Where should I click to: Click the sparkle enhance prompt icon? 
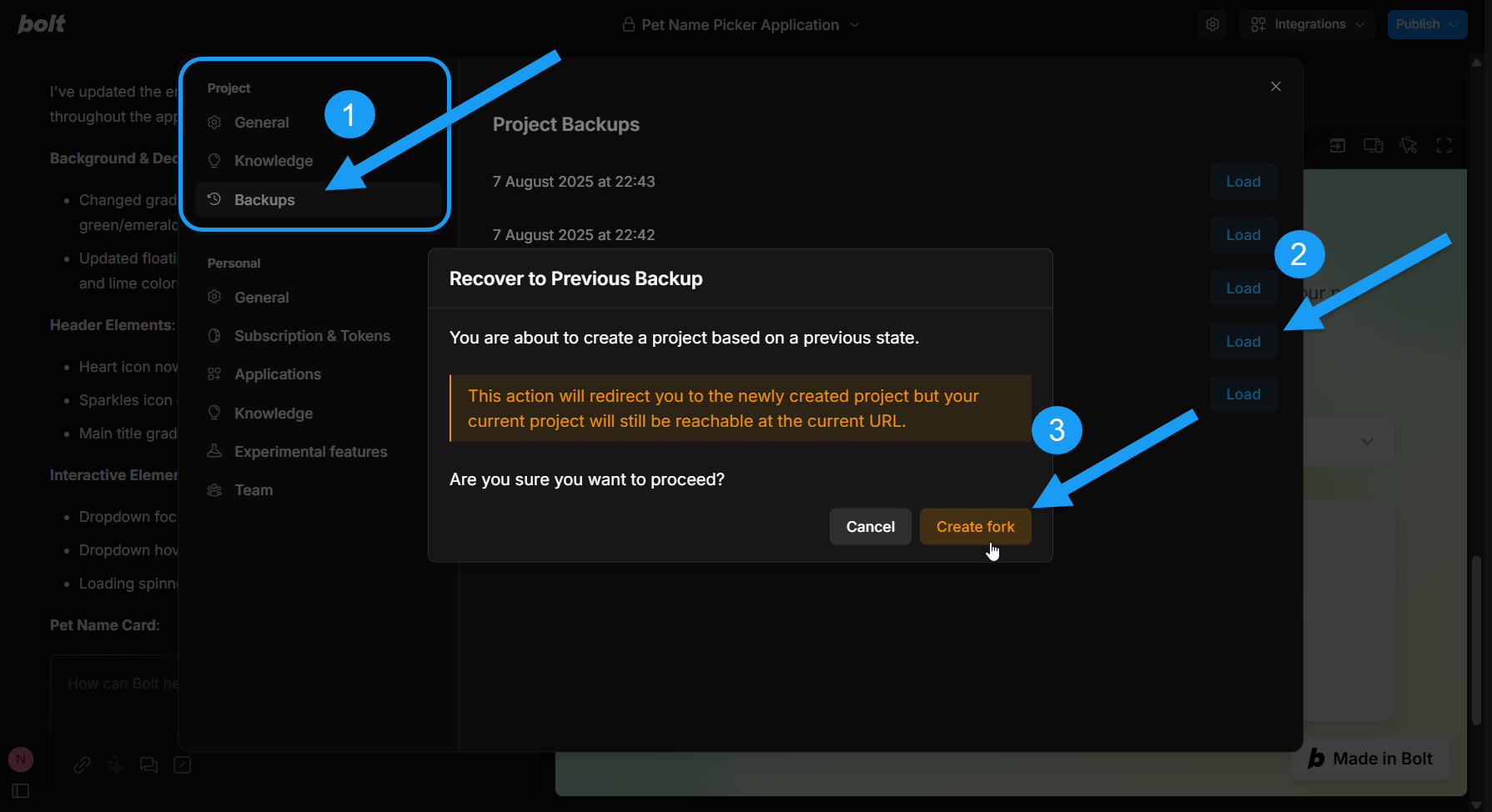[x=115, y=764]
